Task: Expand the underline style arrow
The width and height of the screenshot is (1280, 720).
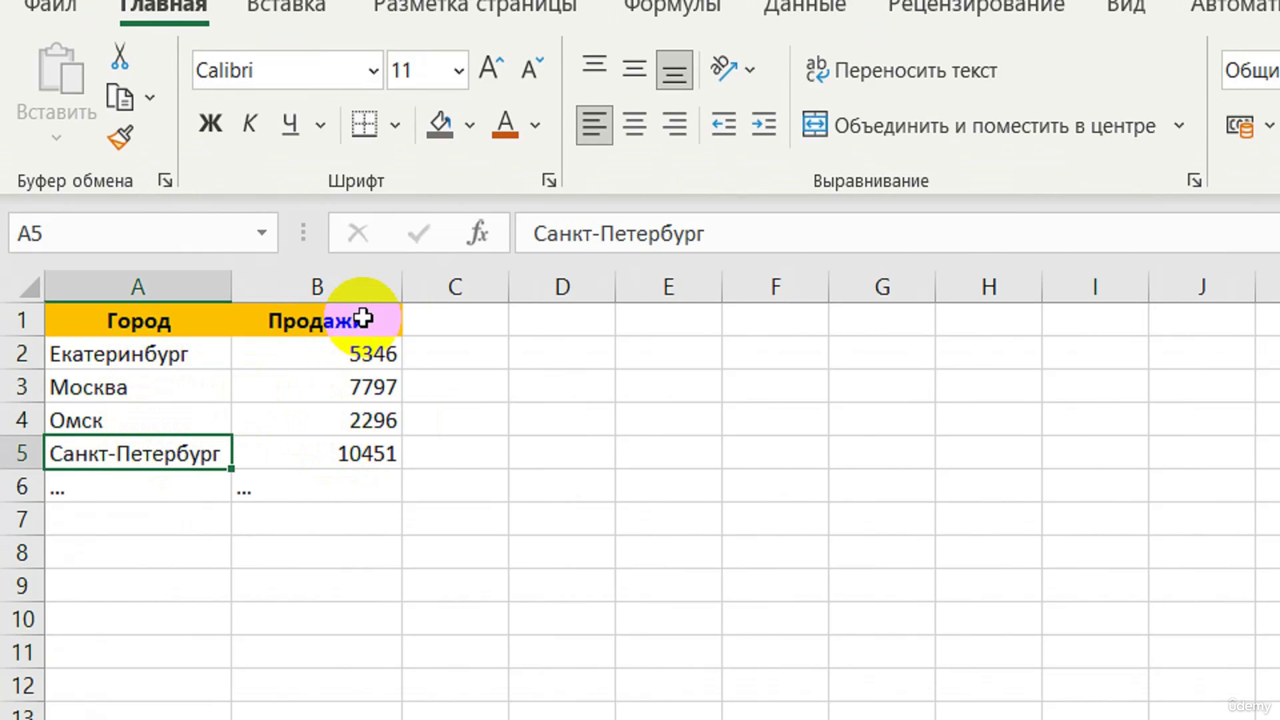Action: tap(320, 126)
